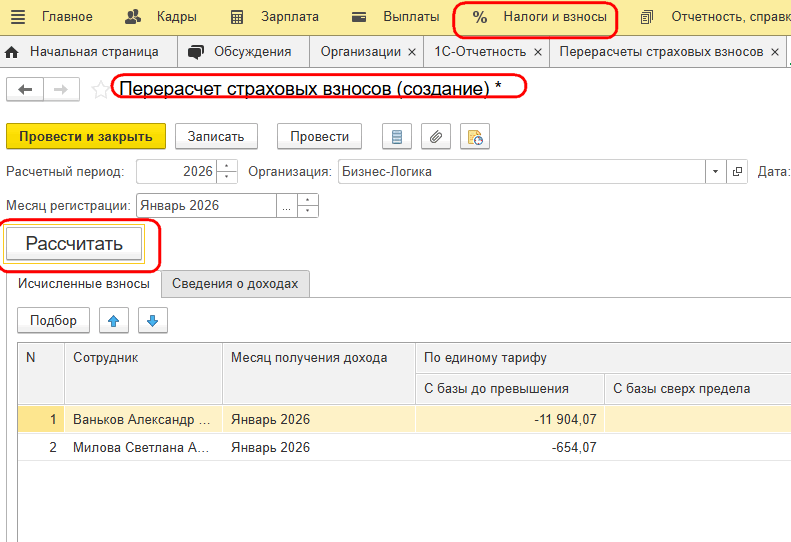The width and height of the screenshot is (791, 542).
Task: Switch to Исчисленные взносы tab
Action: 84,284
